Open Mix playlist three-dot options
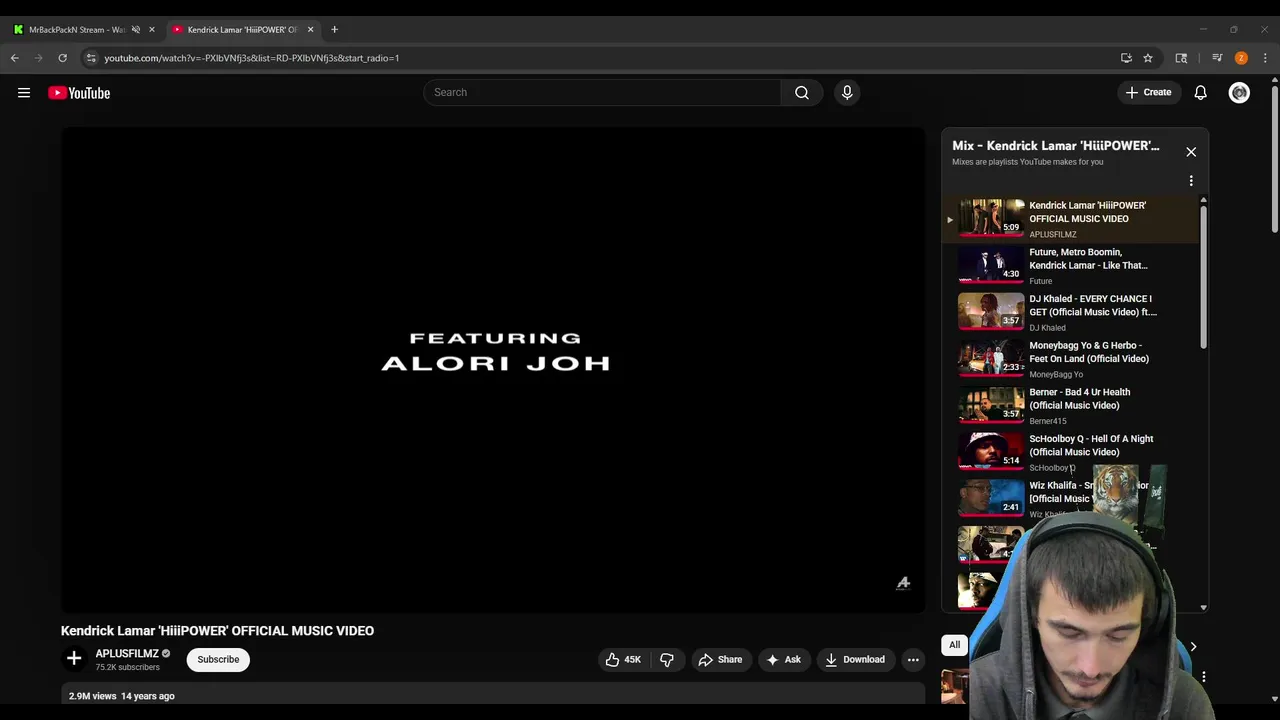 pyautogui.click(x=1191, y=181)
